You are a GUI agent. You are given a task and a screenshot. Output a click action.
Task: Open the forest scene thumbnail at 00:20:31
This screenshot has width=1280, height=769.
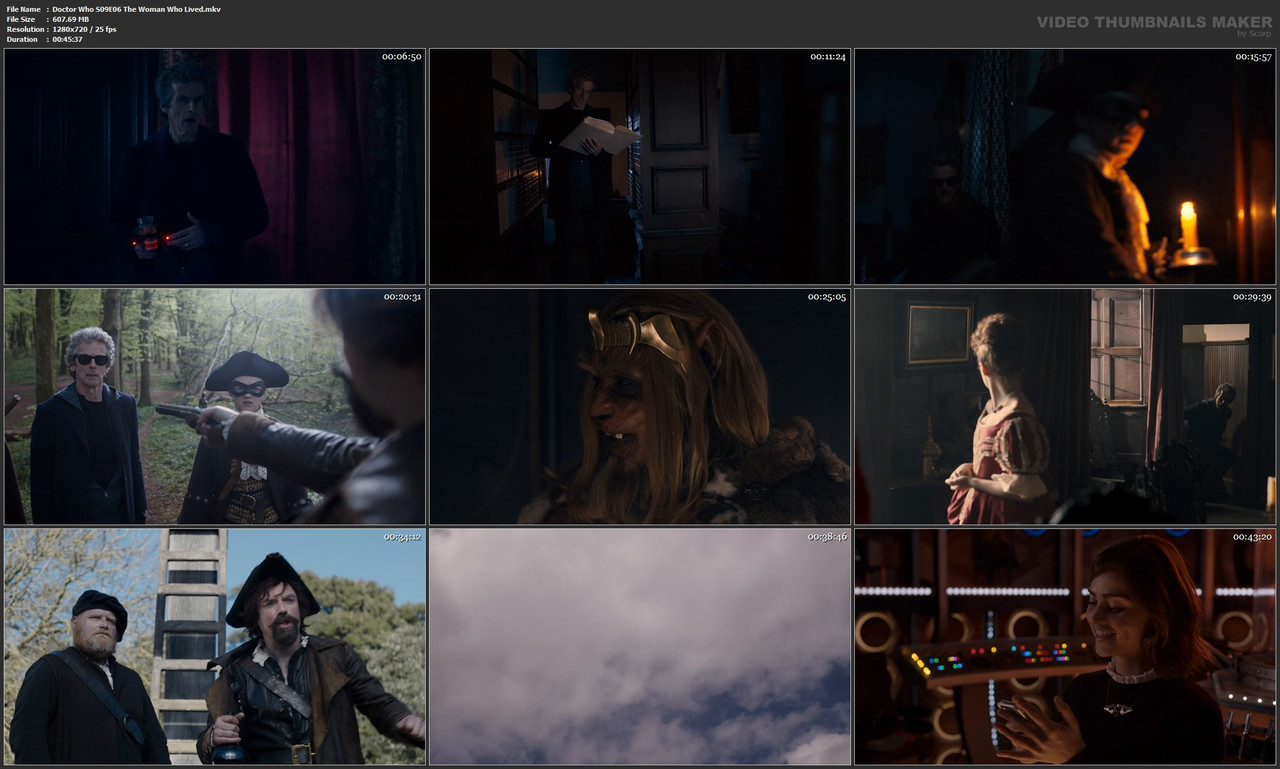(215, 407)
